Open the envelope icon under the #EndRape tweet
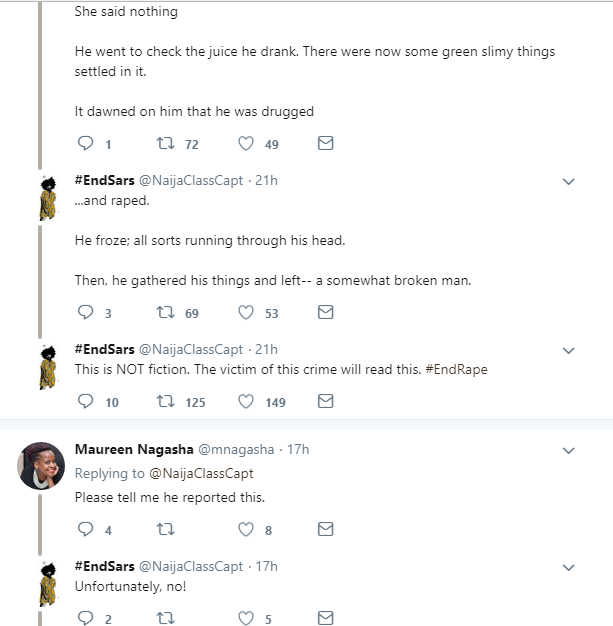 tap(325, 402)
